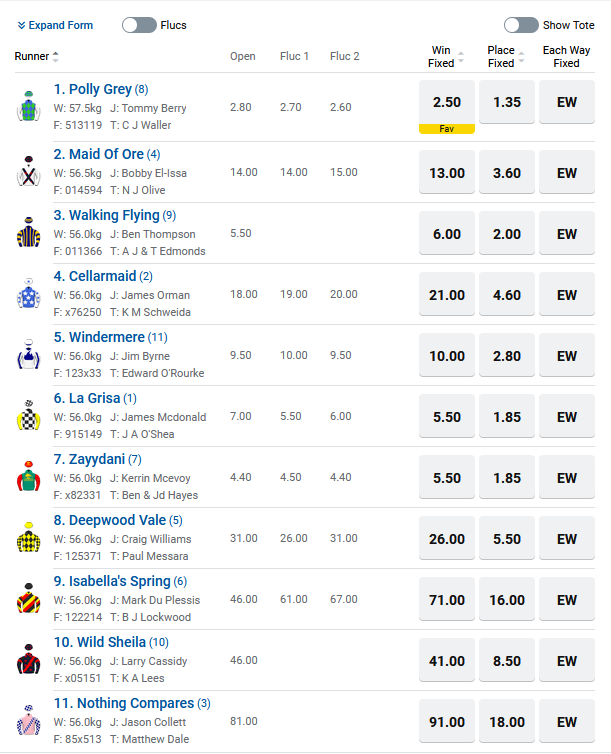Open the Windermere runner link

(x=99, y=337)
